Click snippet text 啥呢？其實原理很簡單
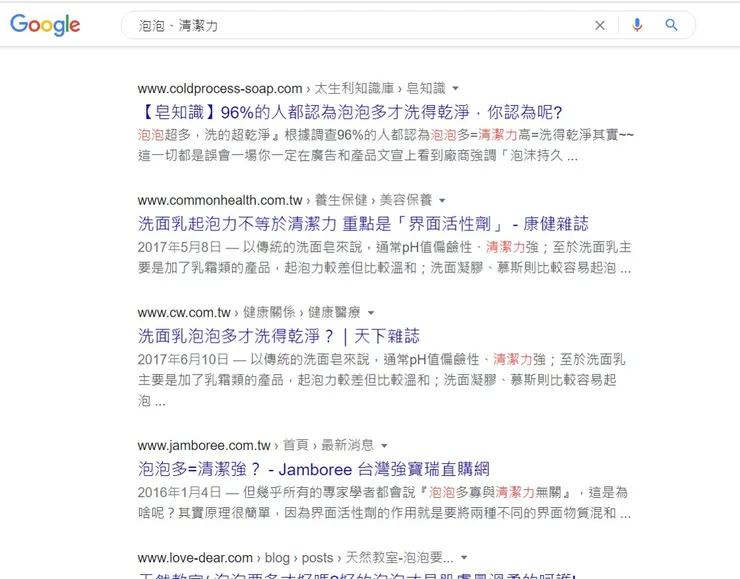This screenshot has height=579, width=740. 204,513
